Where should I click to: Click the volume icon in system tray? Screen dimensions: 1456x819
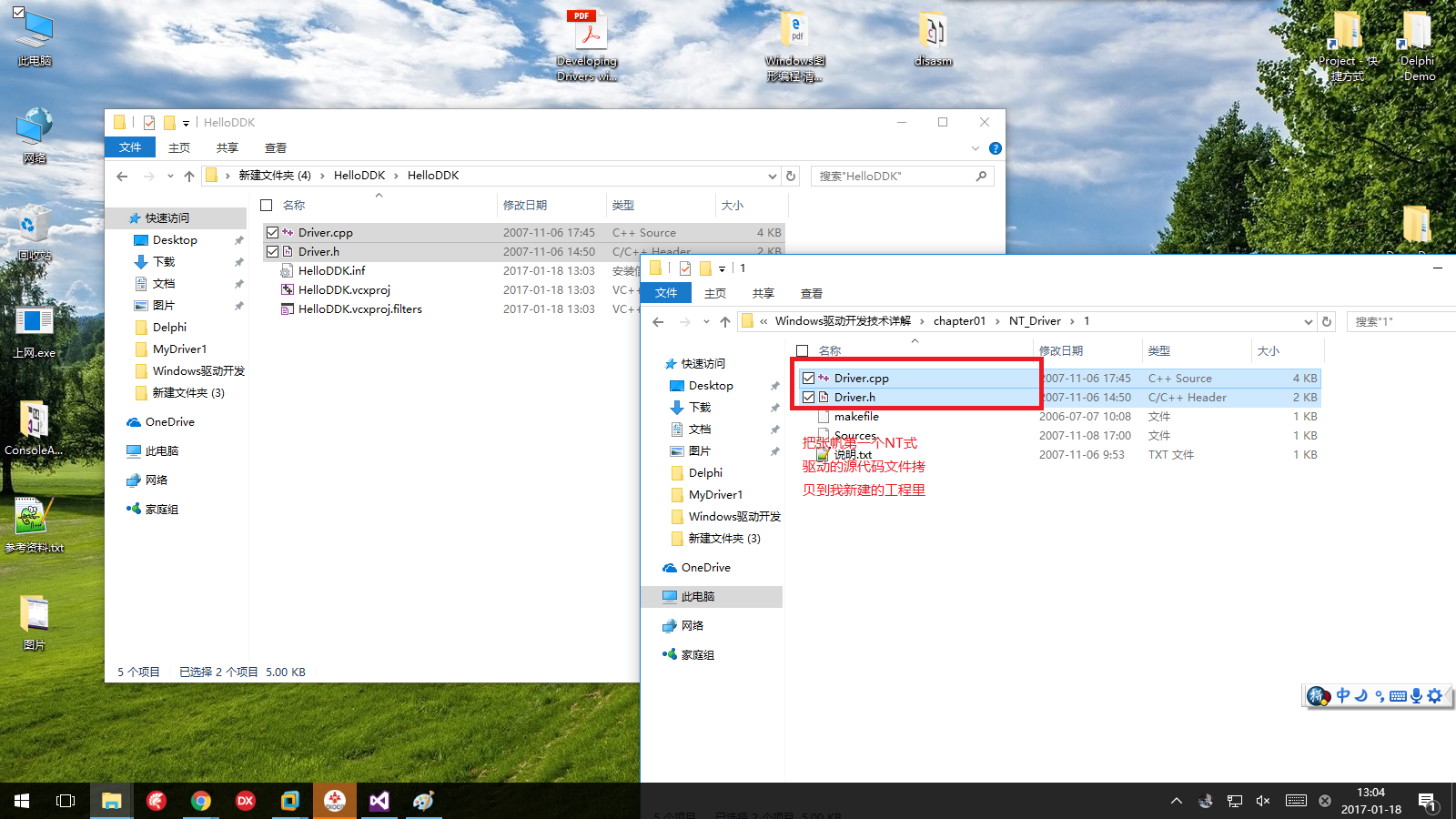pyautogui.click(x=1263, y=801)
